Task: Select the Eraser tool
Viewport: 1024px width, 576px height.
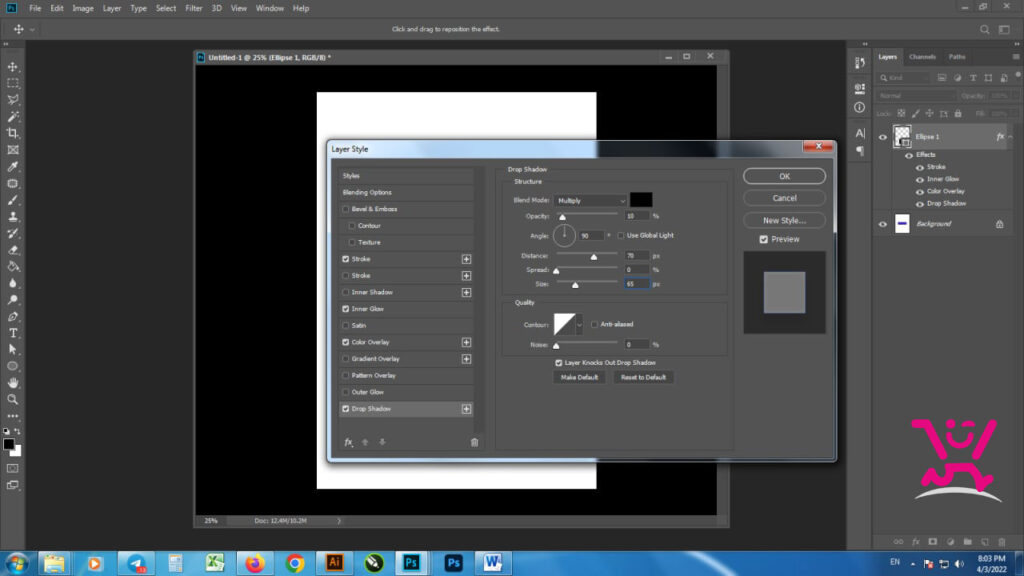Action: tap(12, 249)
